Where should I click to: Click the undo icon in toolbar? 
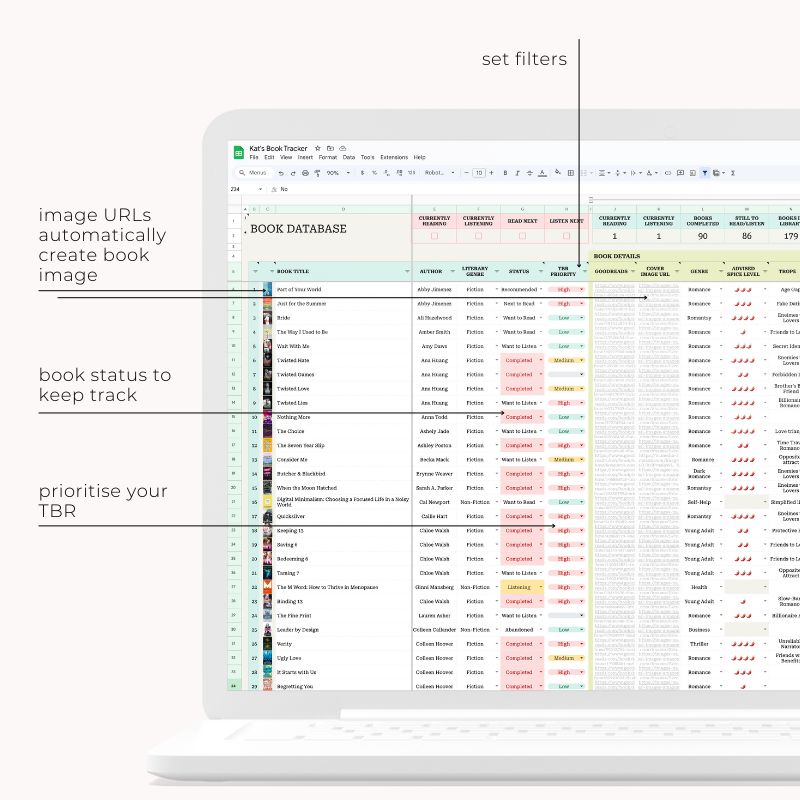(x=281, y=173)
